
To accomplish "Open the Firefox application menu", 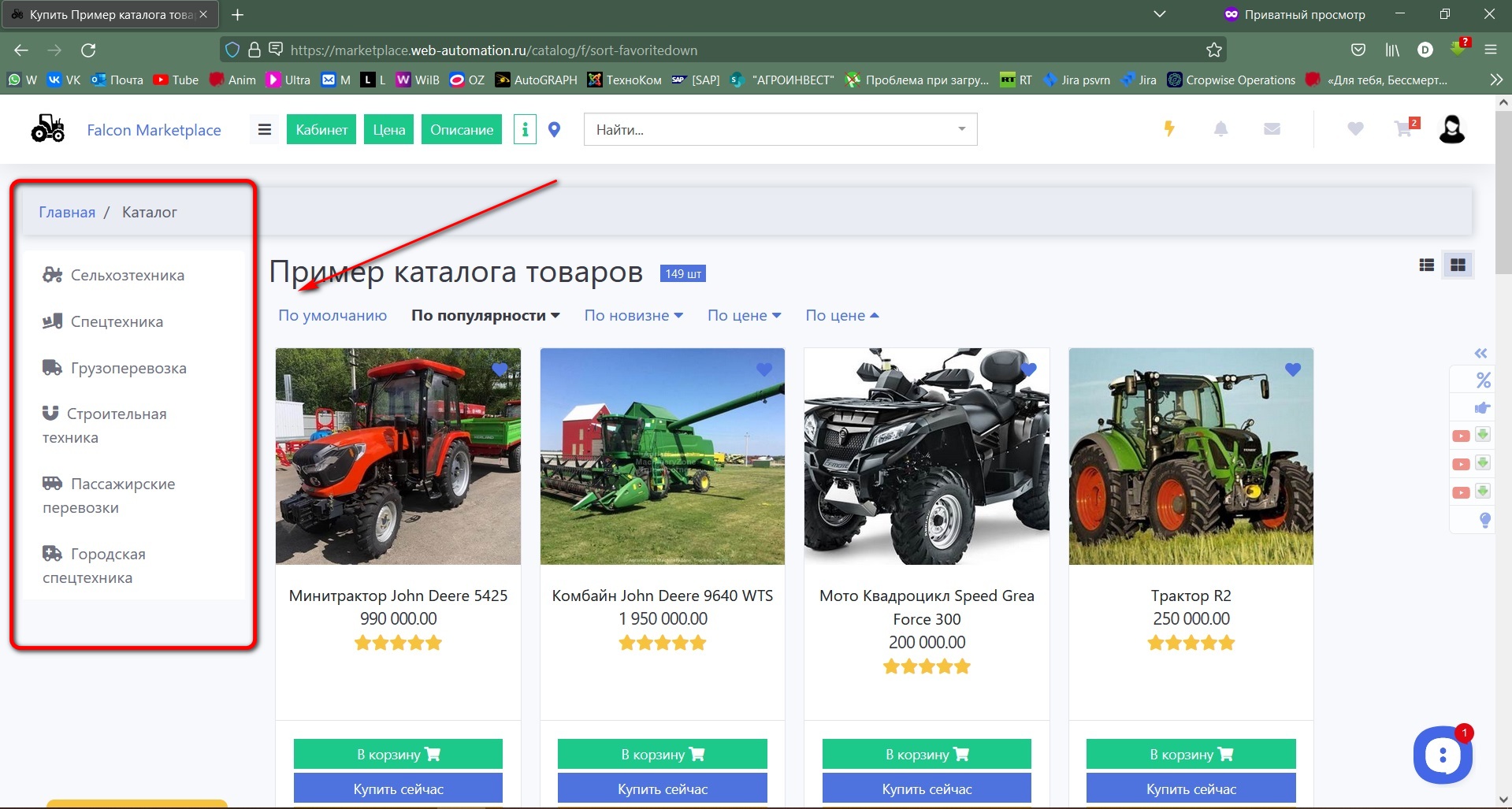I will [1491, 50].
